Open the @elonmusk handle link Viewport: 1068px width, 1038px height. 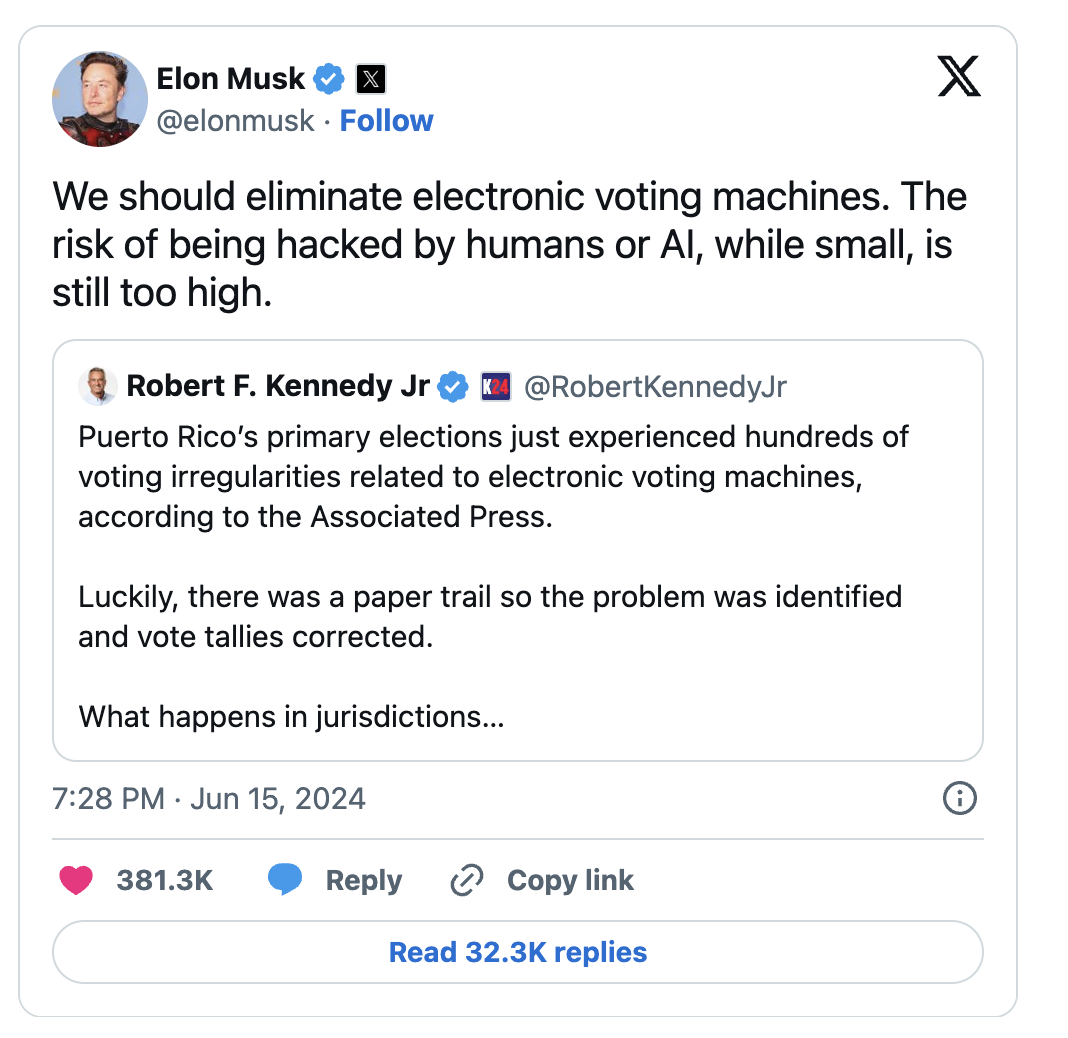point(235,121)
